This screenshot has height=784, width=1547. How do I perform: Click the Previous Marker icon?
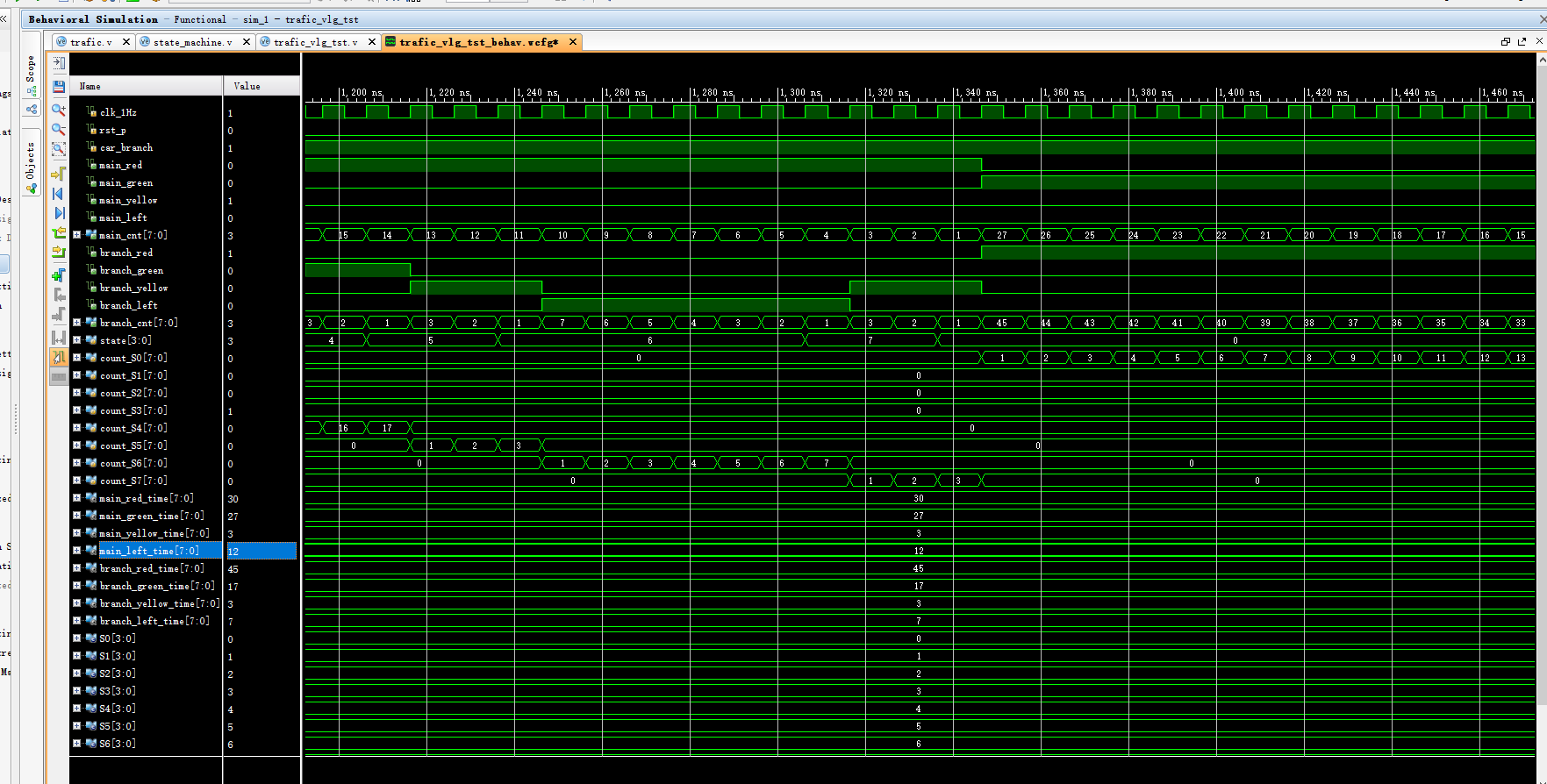[59, 295]
